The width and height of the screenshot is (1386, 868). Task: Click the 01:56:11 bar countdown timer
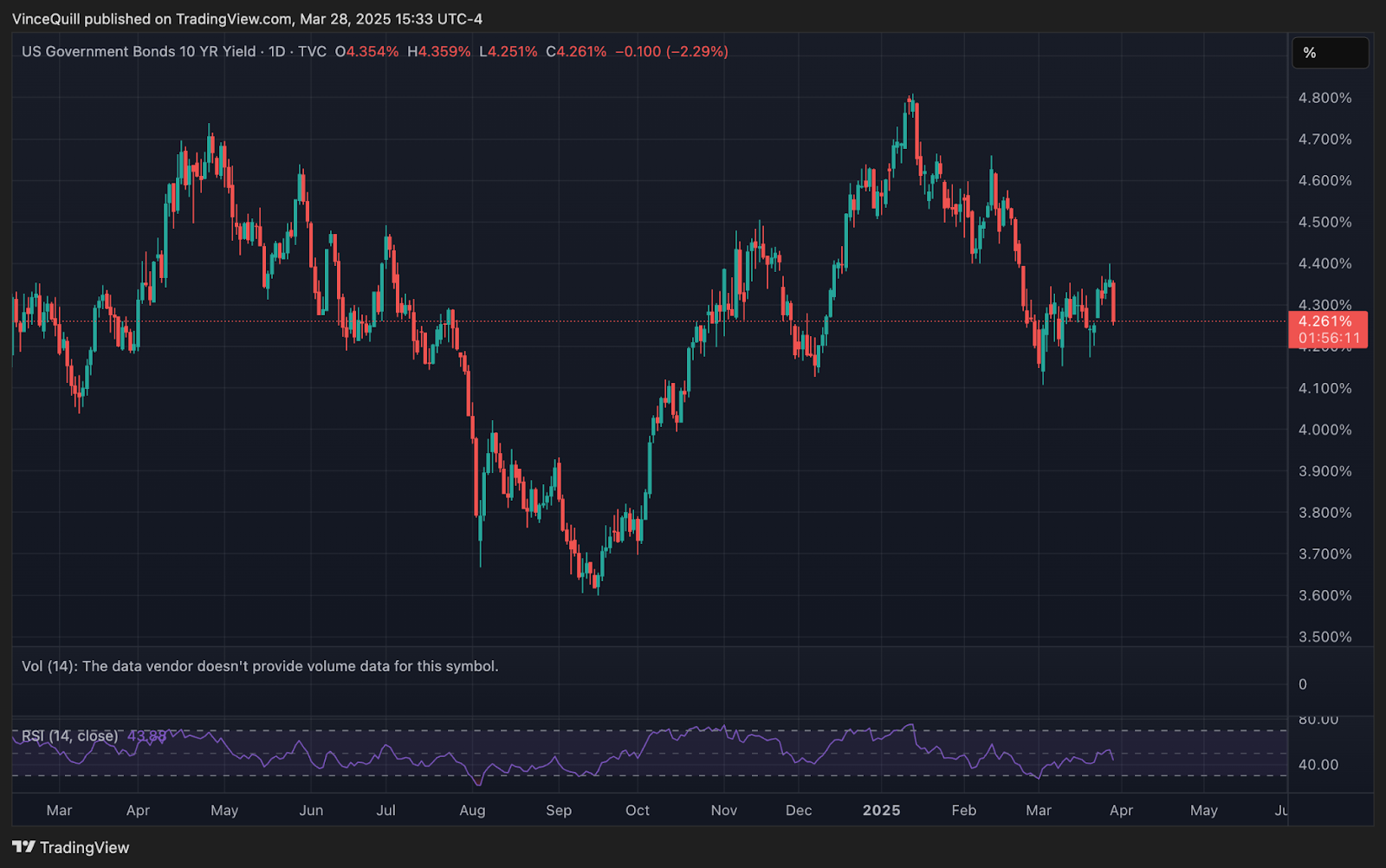click(x=1329, y=338)
